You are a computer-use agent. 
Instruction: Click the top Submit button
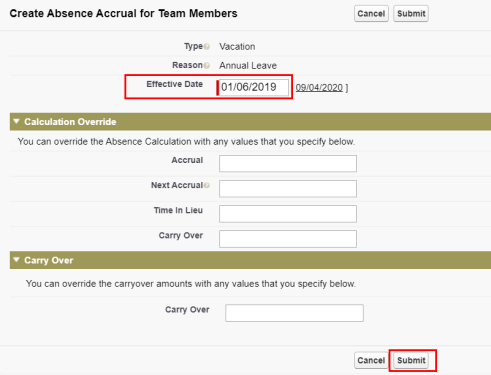tap(411, 14)
